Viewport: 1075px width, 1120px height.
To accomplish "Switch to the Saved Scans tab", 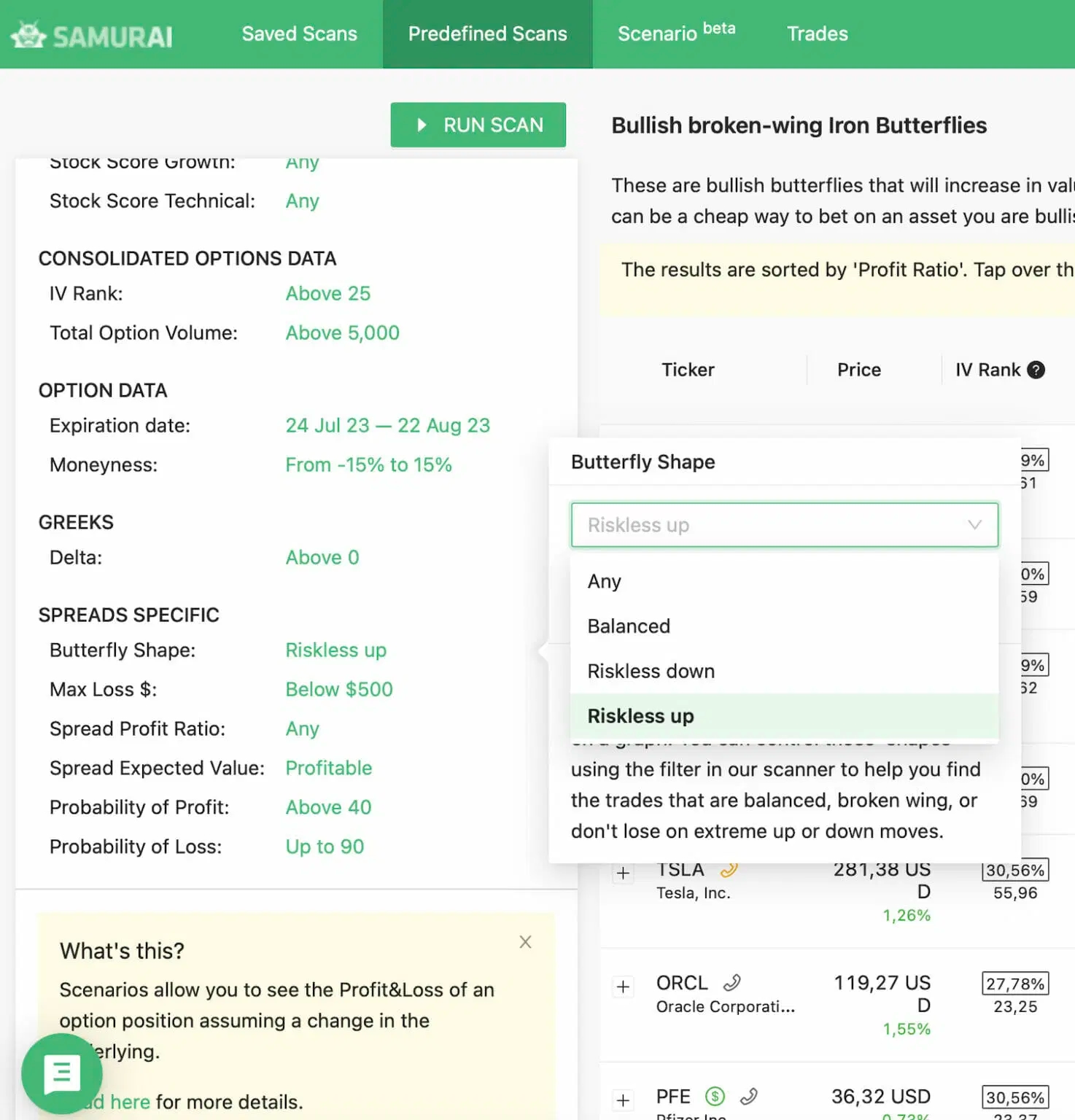I will coord(299,34).
